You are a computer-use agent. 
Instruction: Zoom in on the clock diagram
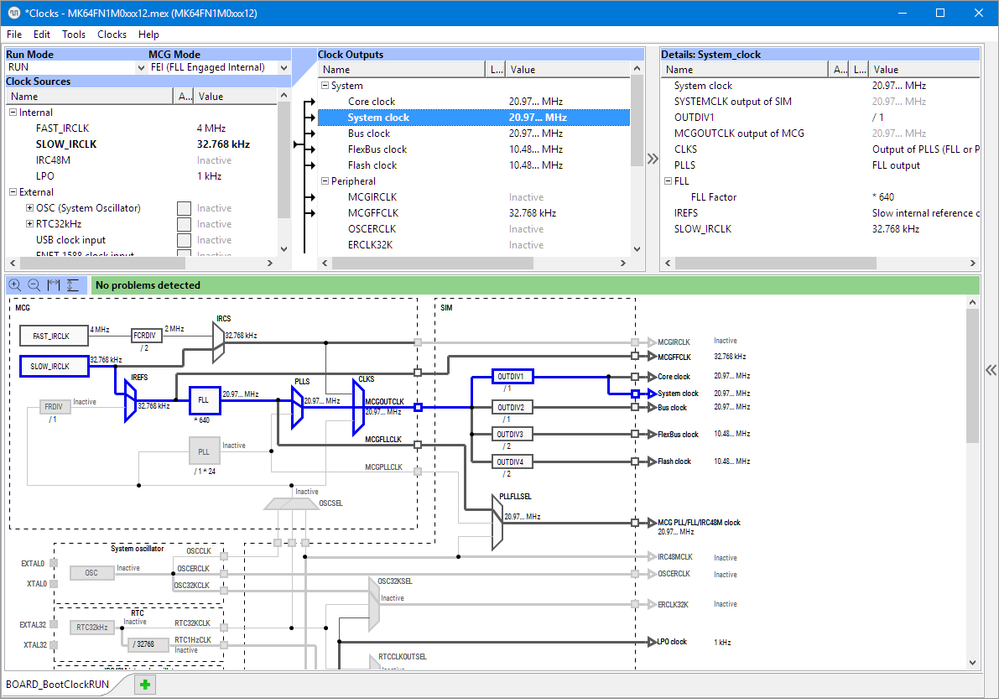[15, 285]
